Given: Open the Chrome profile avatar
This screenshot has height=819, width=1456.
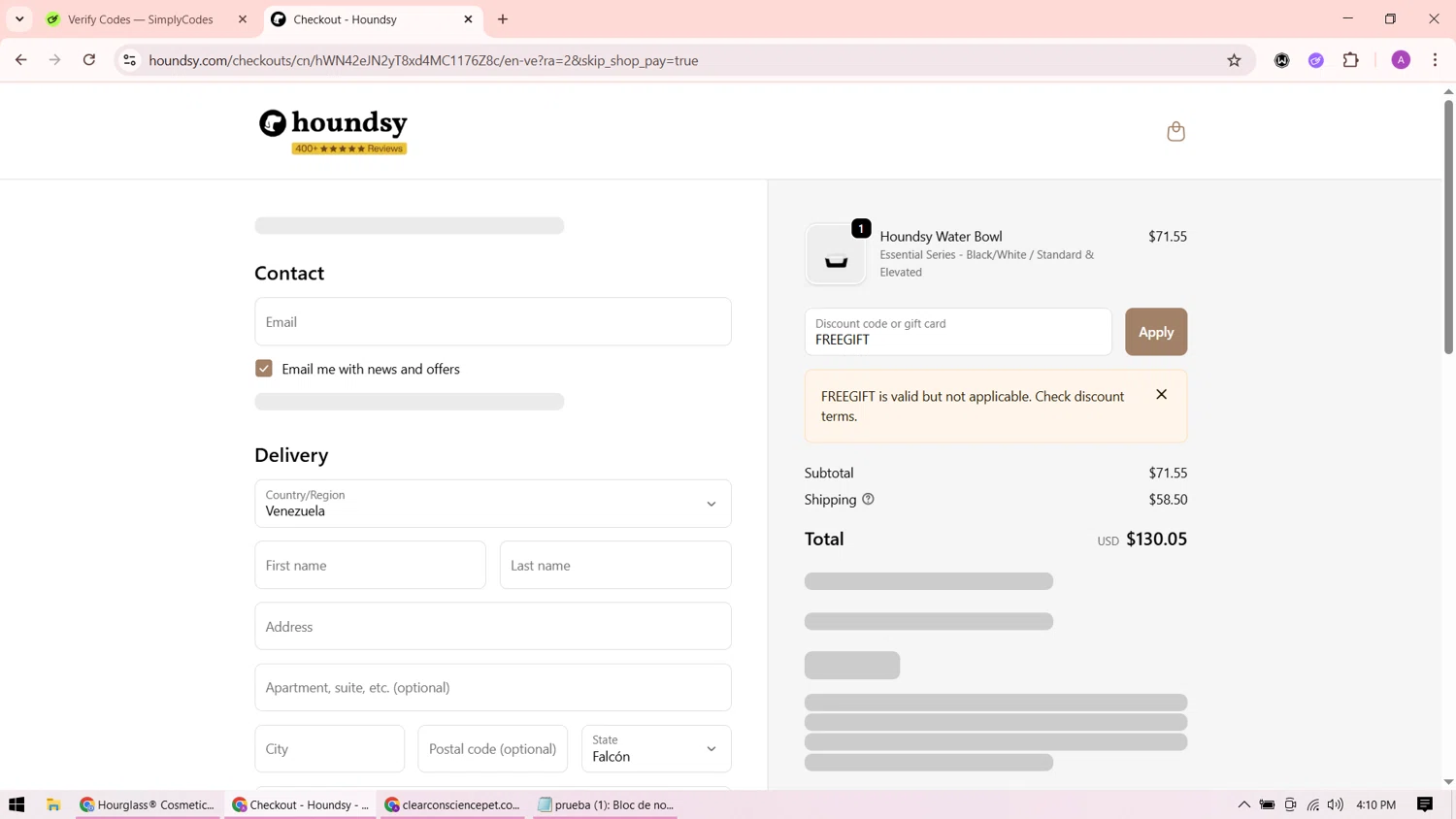Looking at the screenshot, I should (x=1401, y=60).
